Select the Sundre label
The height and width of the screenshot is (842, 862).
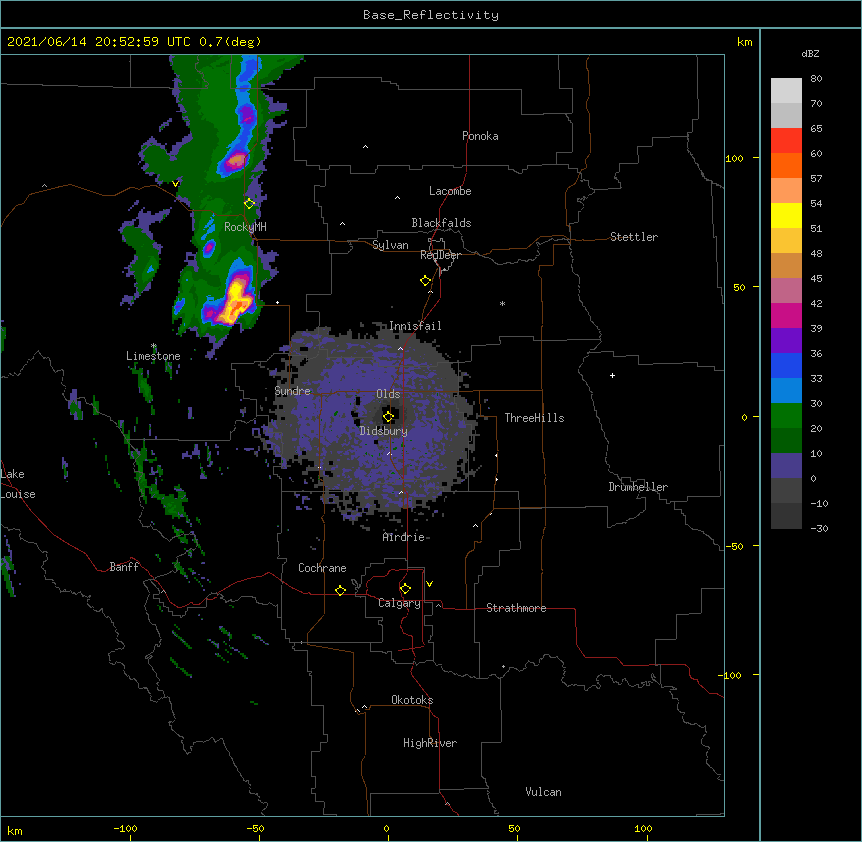pos(292,391)
